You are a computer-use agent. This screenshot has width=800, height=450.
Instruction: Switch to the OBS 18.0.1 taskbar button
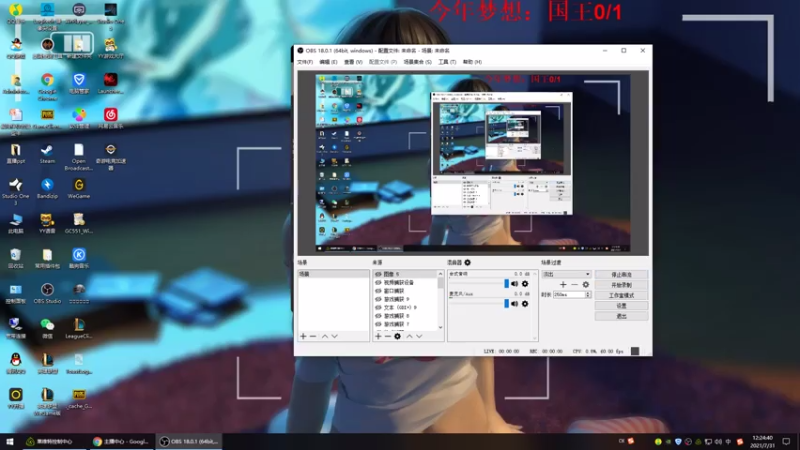coord(189,441)
